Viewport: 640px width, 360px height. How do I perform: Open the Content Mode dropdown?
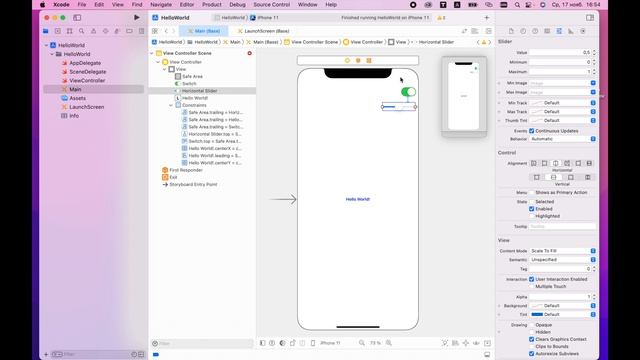point(562,251)
